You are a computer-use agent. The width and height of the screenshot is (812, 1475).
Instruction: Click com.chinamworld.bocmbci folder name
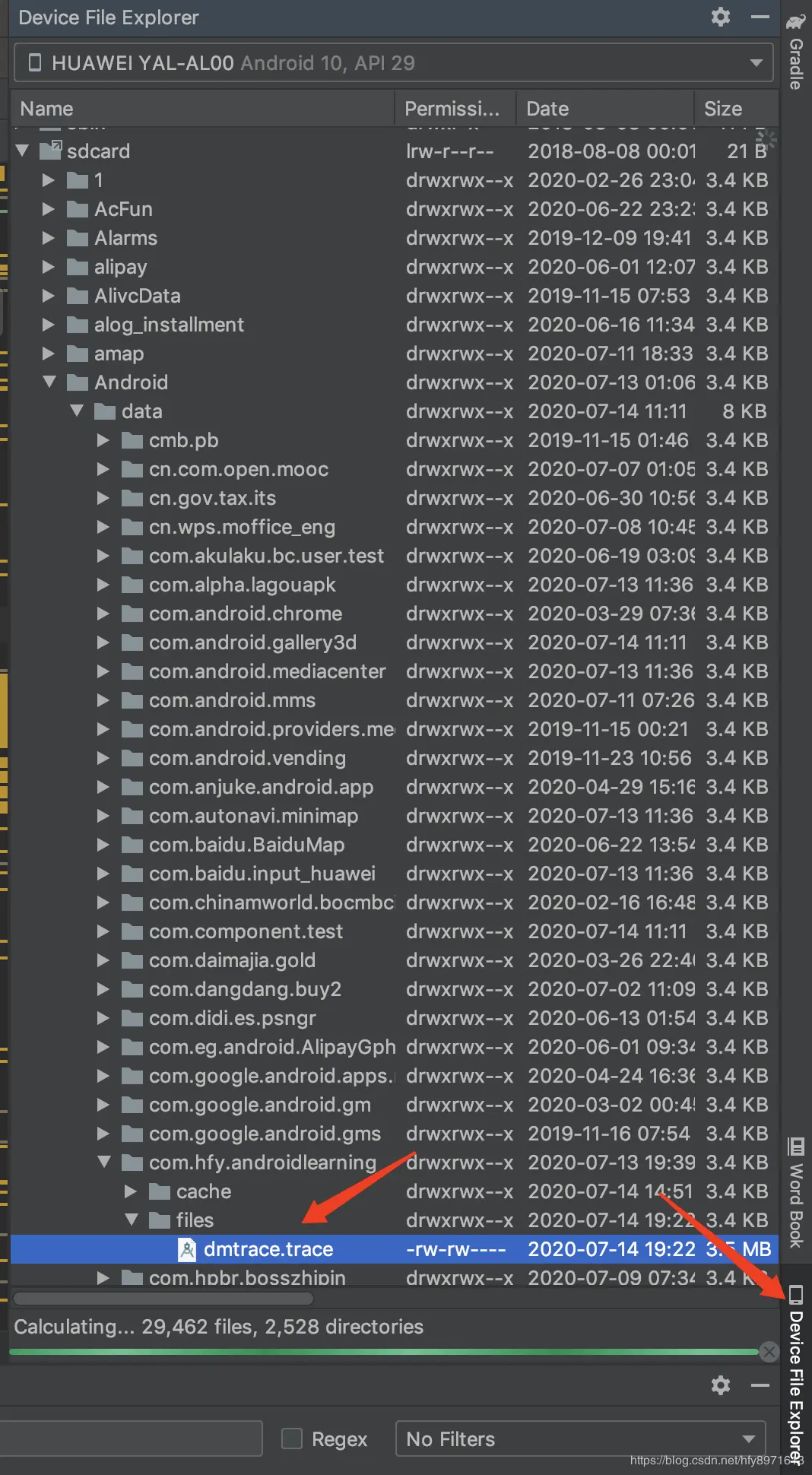tap(271, 902)
